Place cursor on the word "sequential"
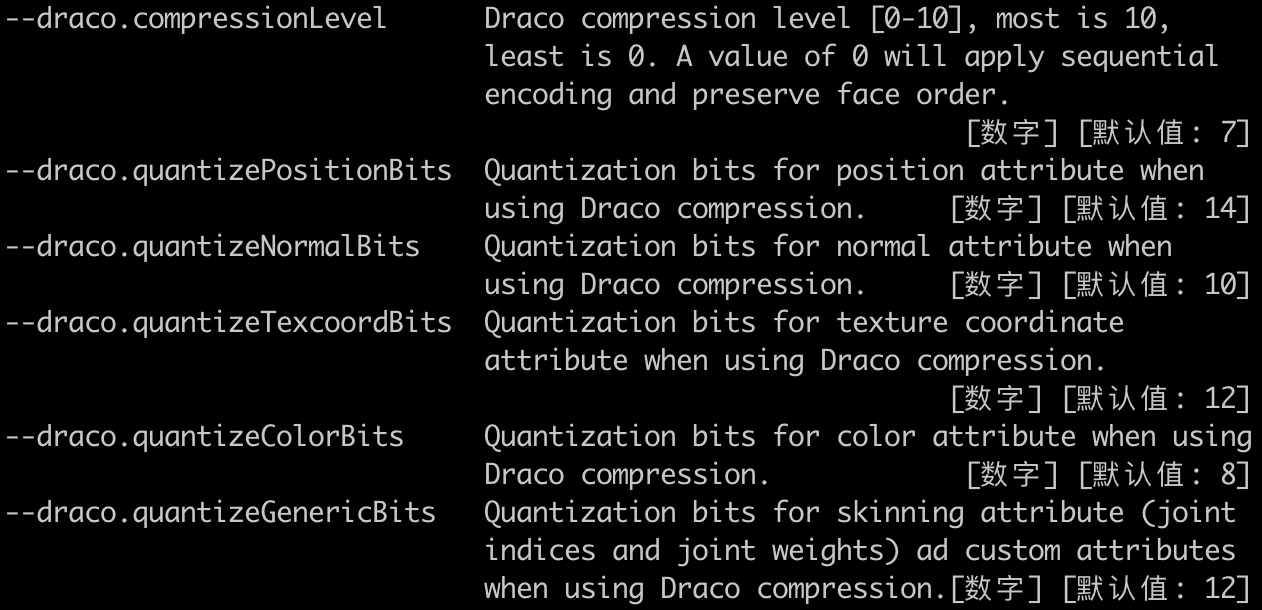1262x610 pixels. click(x=1138, y=57)
